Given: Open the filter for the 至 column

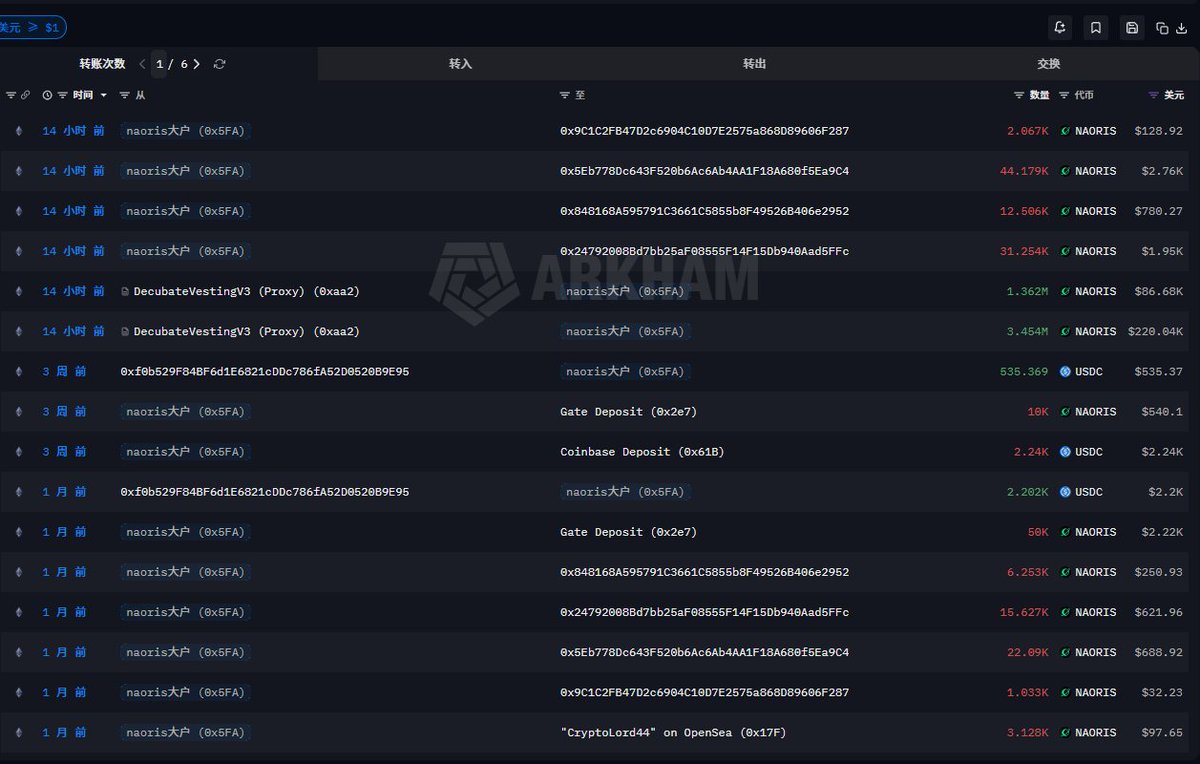Looking at the screenshot, I should coord(564,95).
